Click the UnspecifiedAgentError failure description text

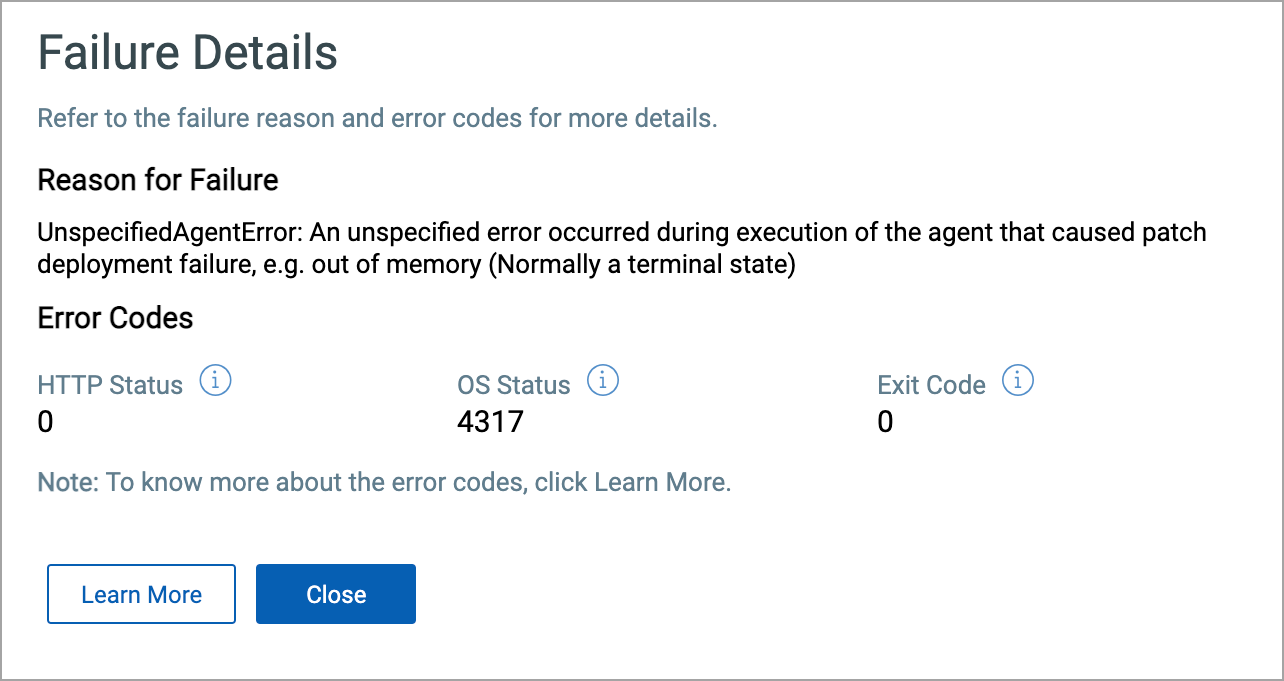[620, 247]
